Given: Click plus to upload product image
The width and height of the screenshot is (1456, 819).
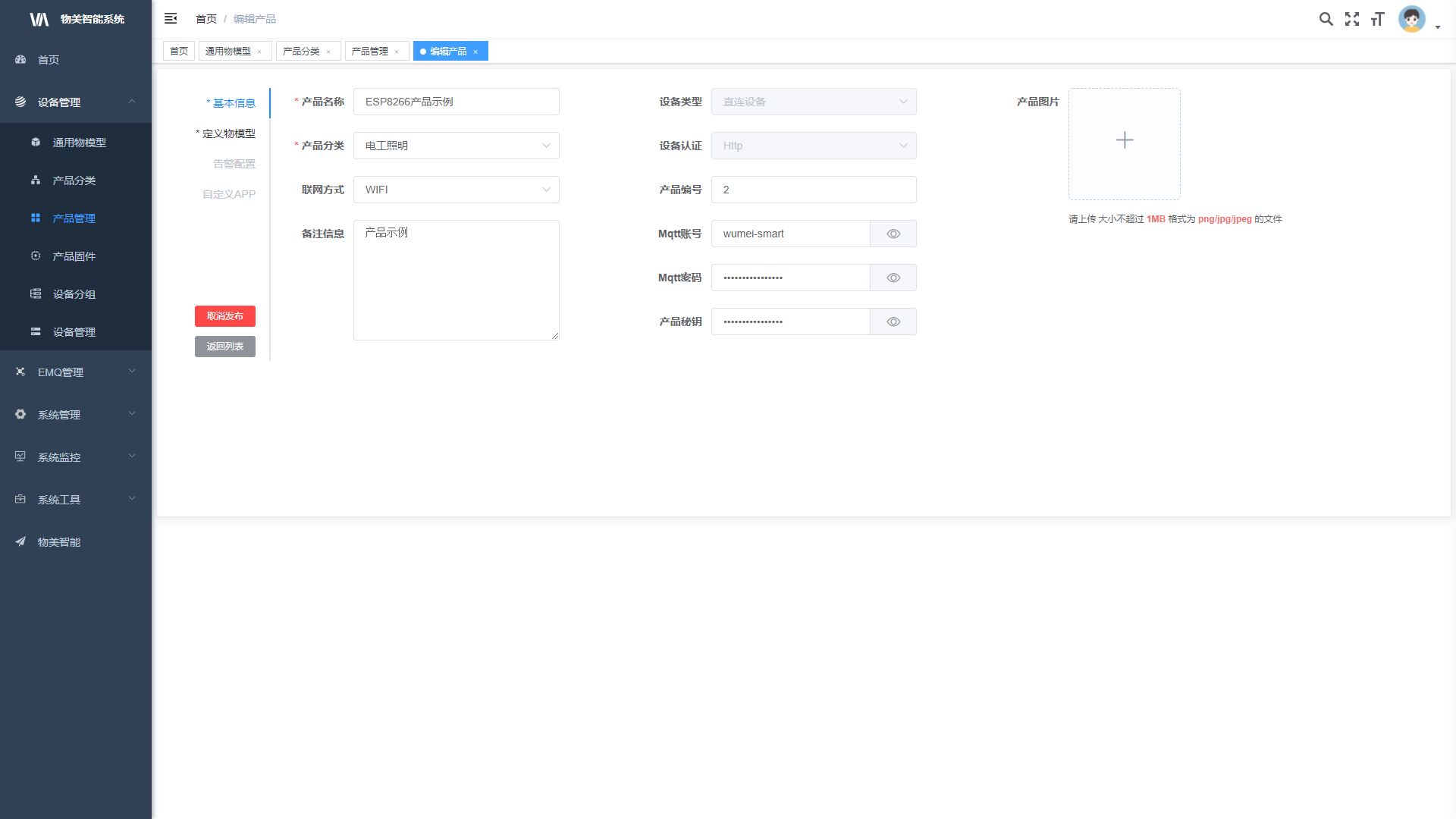Looking at the screenshot, I should click(1124, 140).
